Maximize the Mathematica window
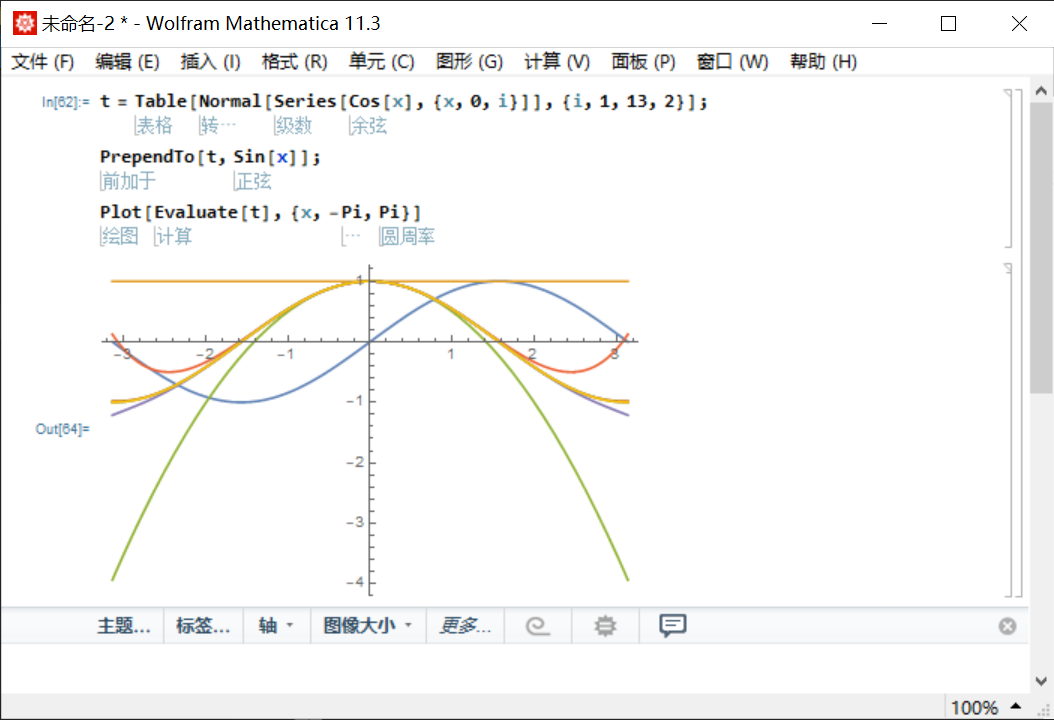 pyautogui.click(x=948, y=24)
